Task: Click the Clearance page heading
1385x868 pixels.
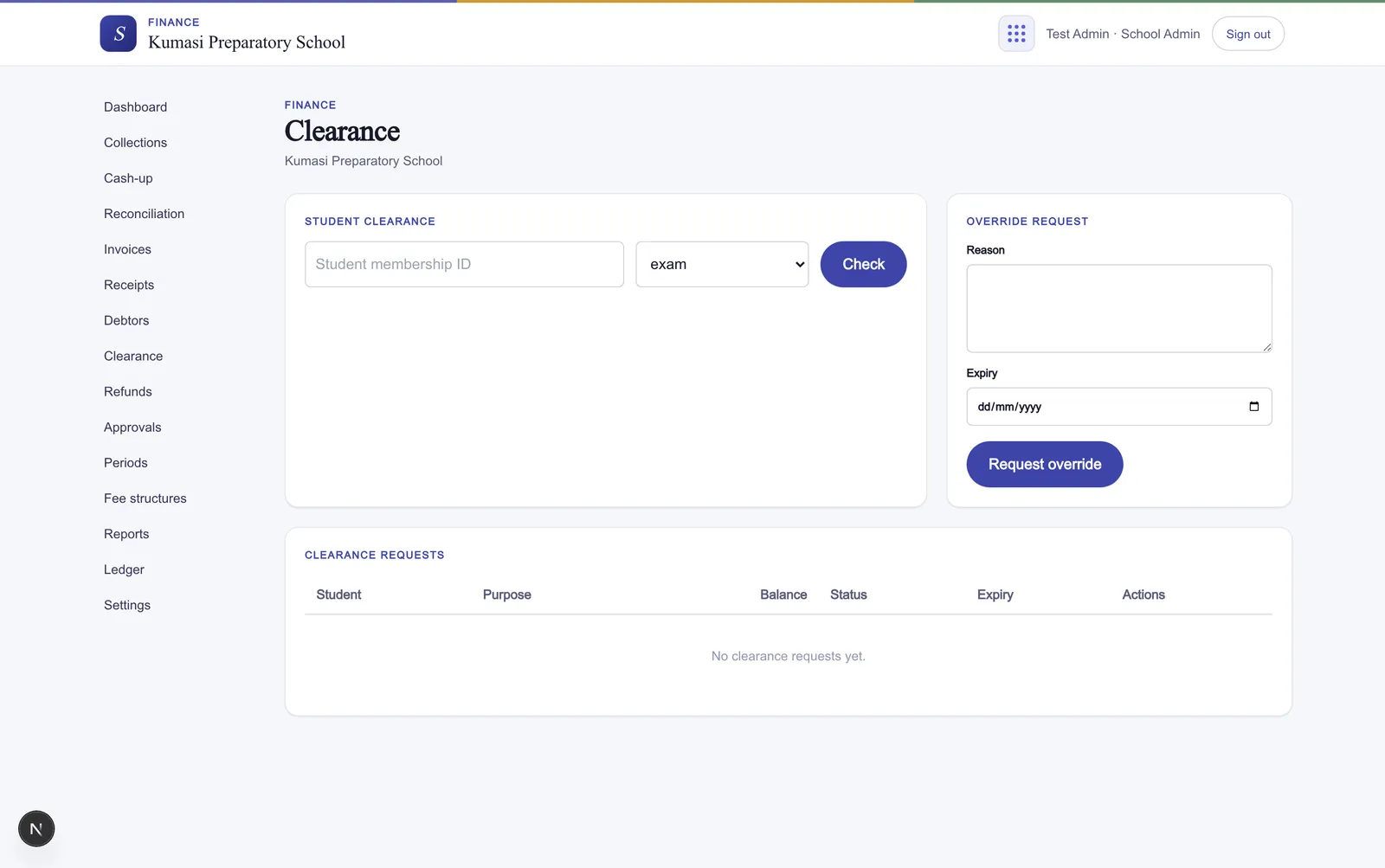Action: pyautogui.click(x=342, y=131)
